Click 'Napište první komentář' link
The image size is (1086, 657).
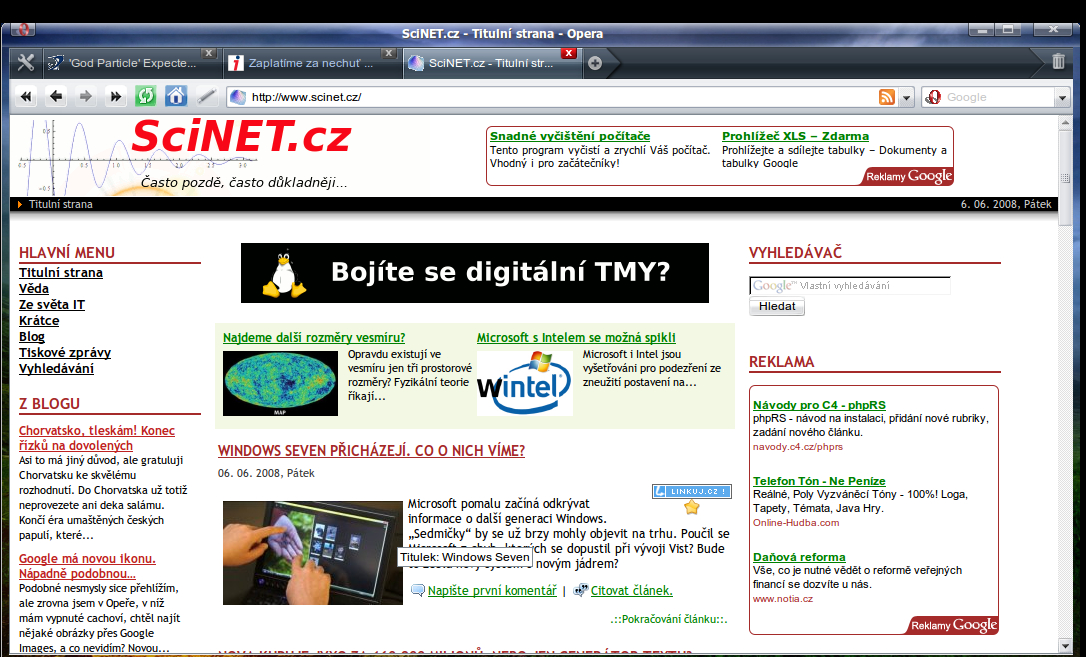tap(492, 591)
